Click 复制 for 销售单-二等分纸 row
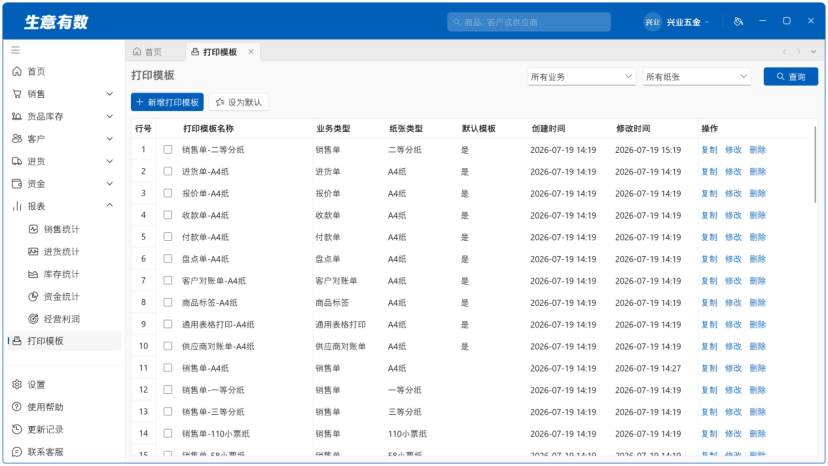This screenshot has height=466, width=828. coord(709,150)
